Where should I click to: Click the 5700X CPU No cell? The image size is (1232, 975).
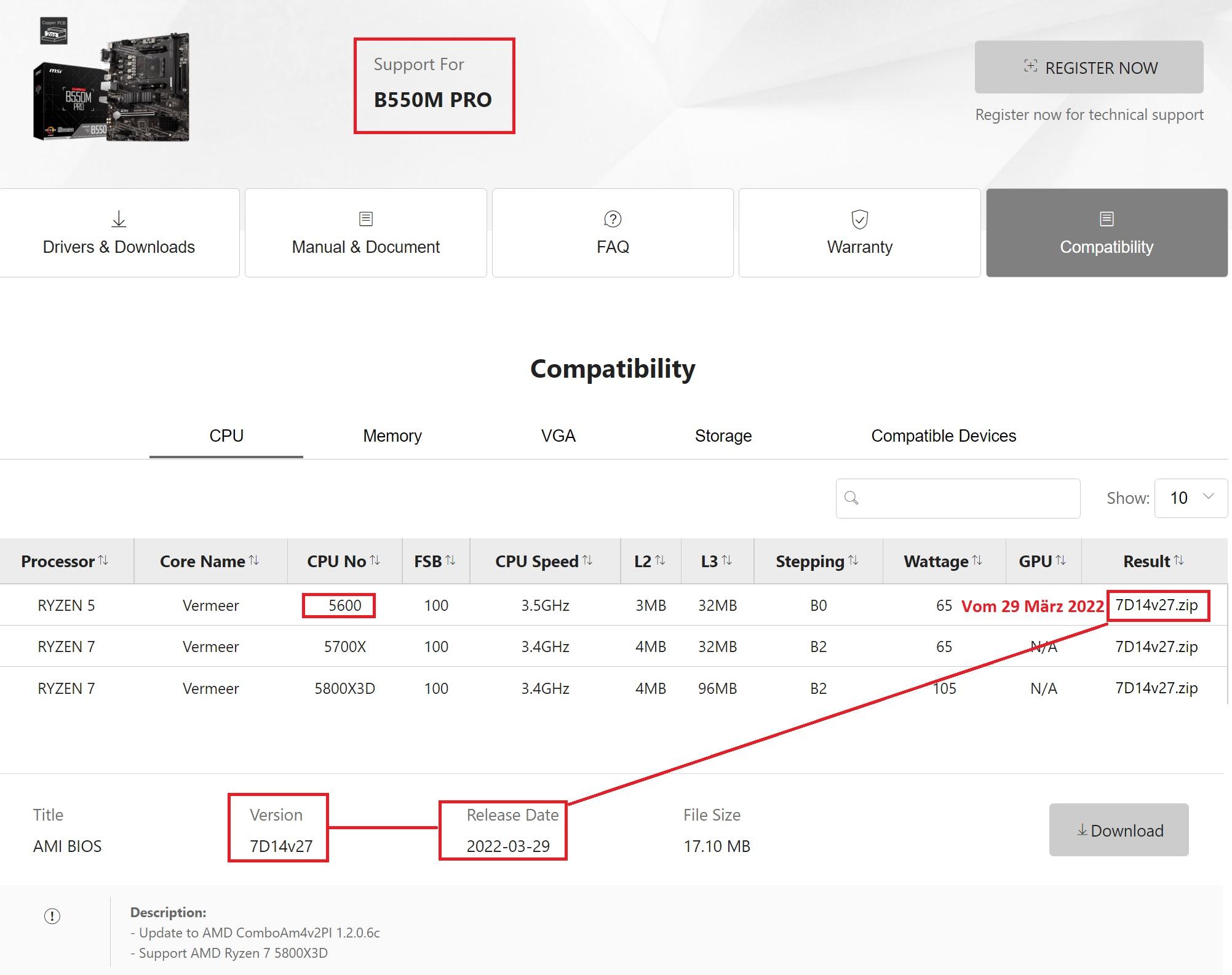tap(344, 647)
